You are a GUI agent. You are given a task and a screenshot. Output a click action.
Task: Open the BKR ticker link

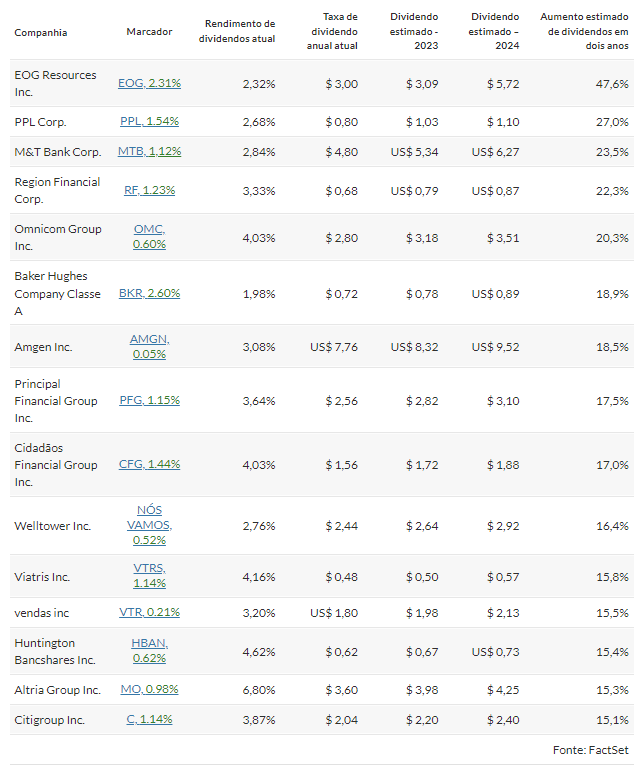[149, 293]
